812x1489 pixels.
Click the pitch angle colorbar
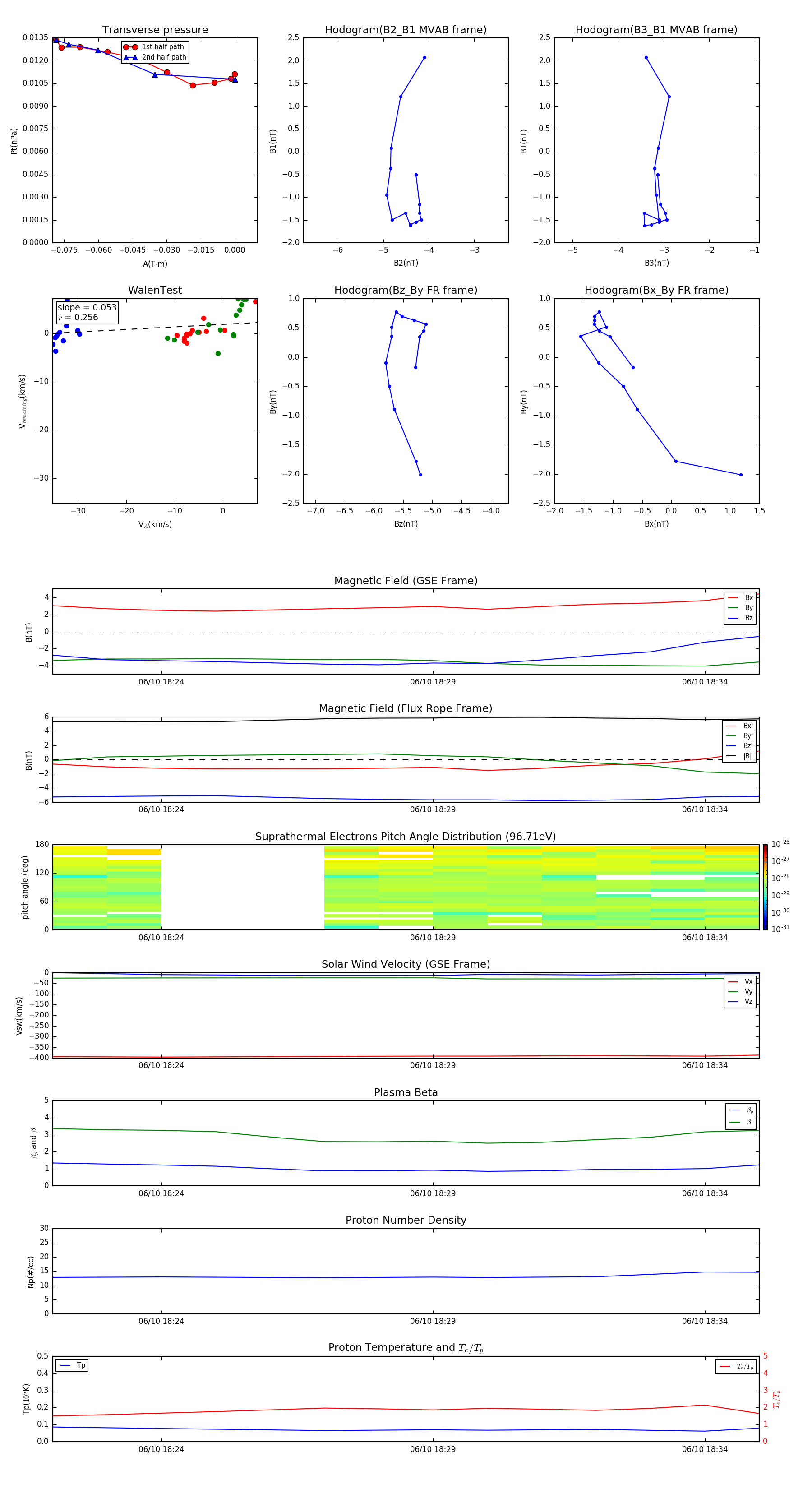(765, 887)
